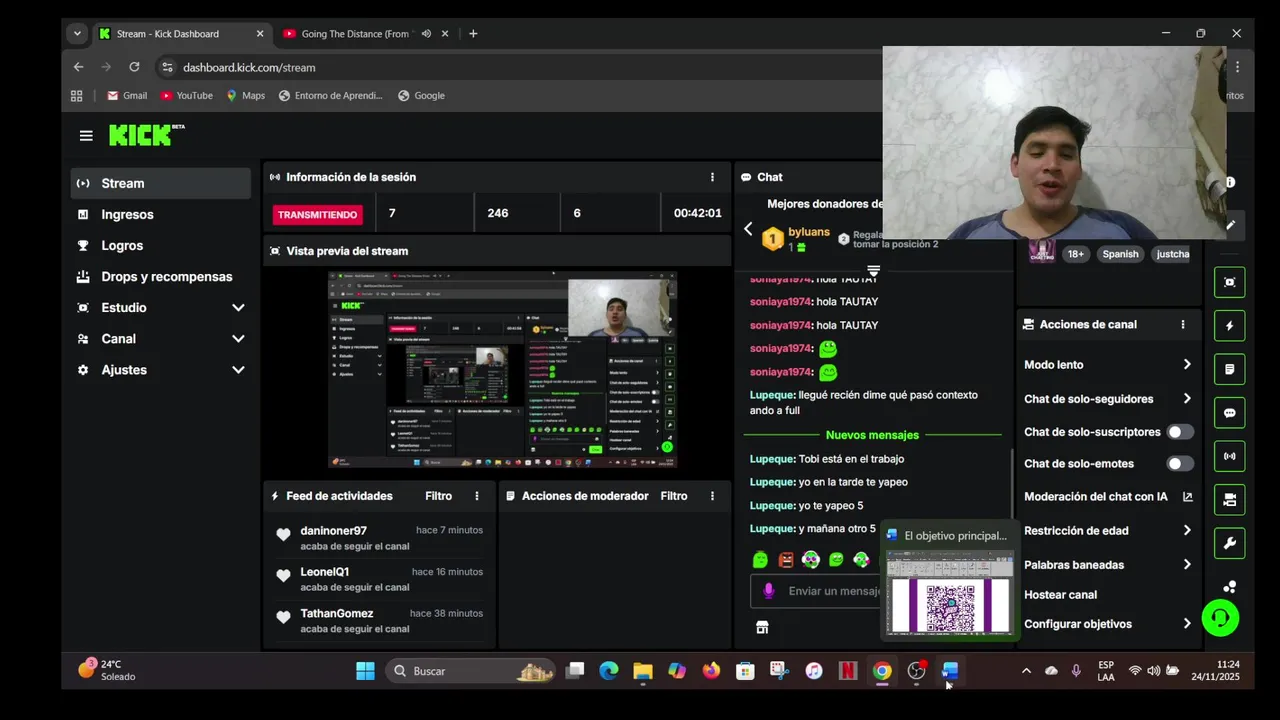The height and width of the screenshot is (720, 1280).
Task: Open the YouTube bookmark
Action: point(187,96)
